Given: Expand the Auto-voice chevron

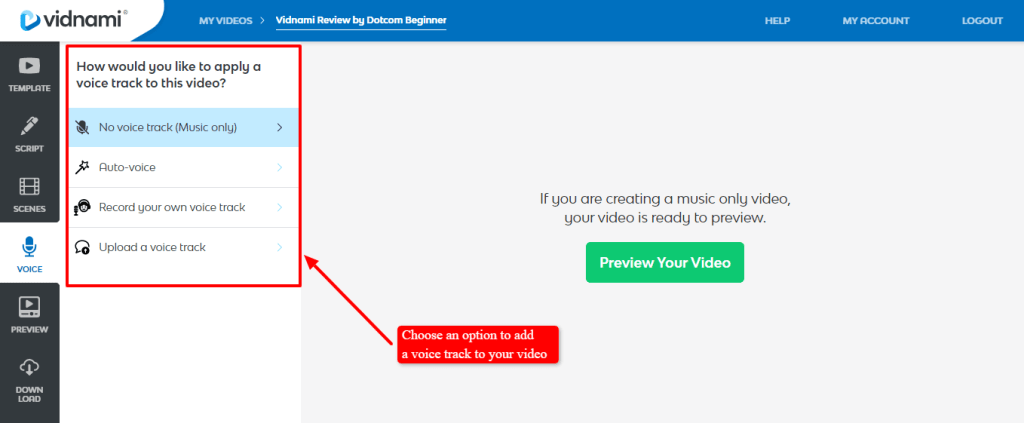Looking at the screenshot, I should 280,167.
